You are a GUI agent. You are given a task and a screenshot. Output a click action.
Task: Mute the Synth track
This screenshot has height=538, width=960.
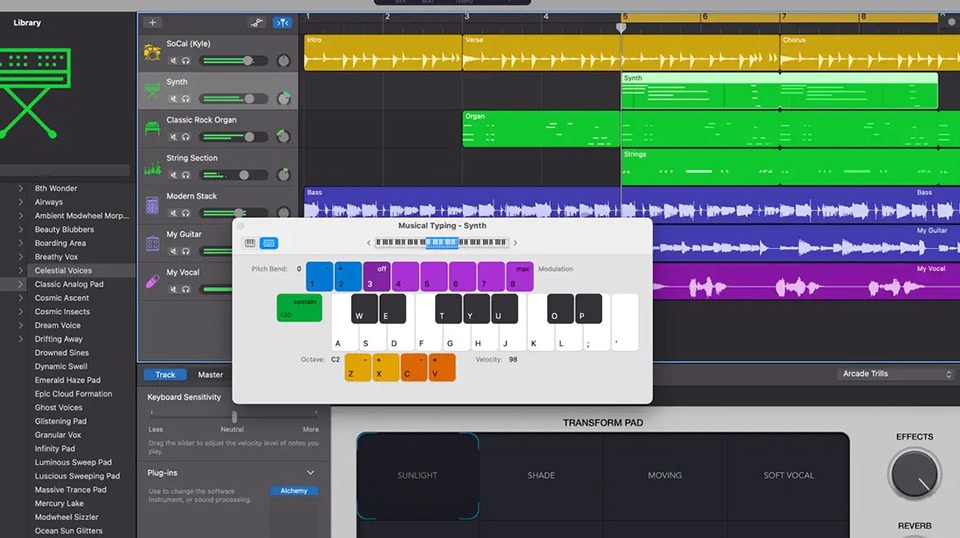pos(173,99)
